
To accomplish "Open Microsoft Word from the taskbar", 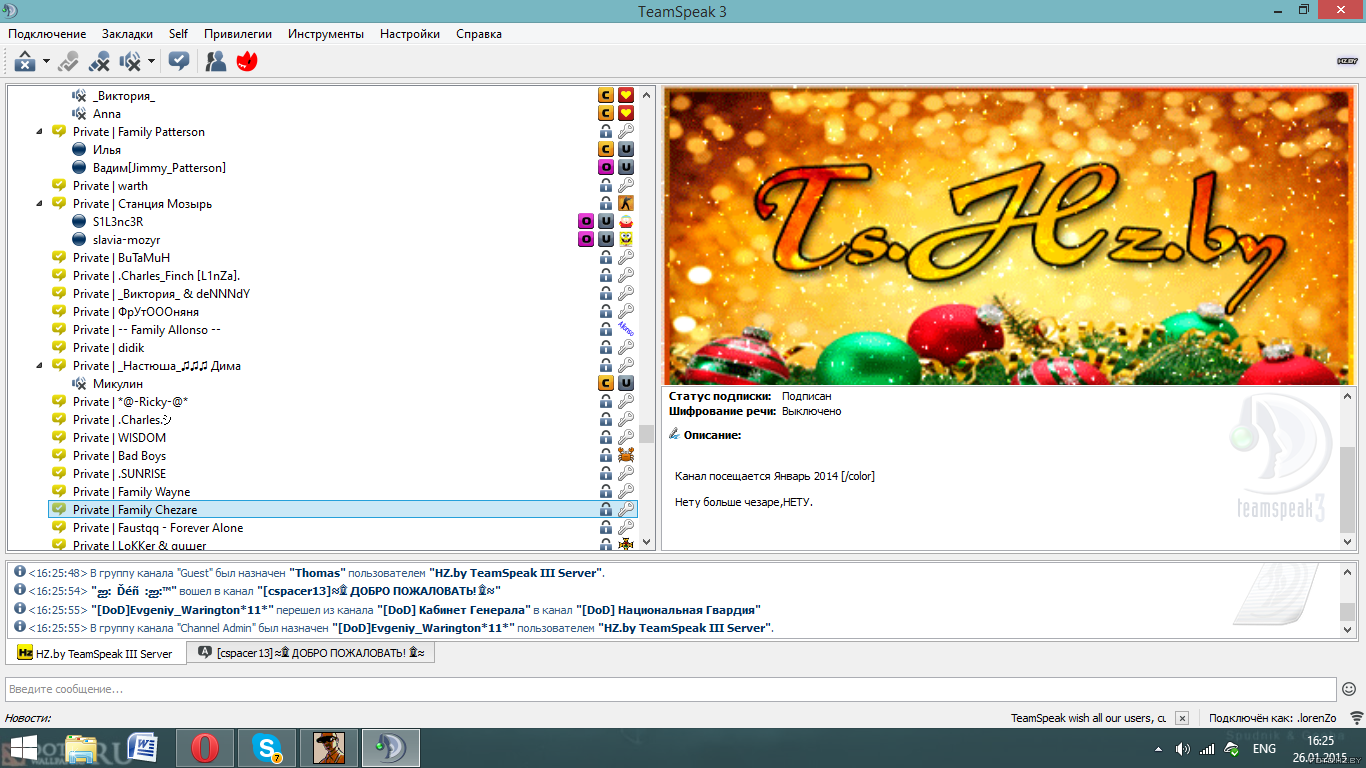I will coord(142,748).
